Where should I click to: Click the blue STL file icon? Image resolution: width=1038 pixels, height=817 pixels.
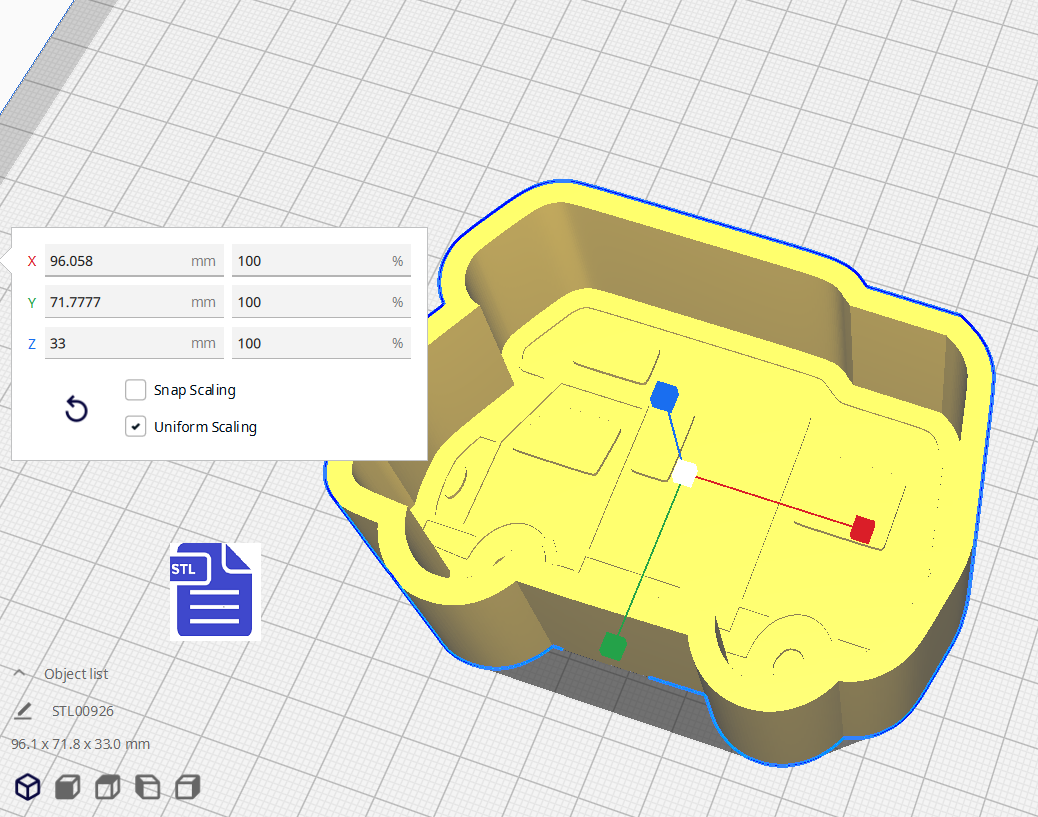coord(213,590)
